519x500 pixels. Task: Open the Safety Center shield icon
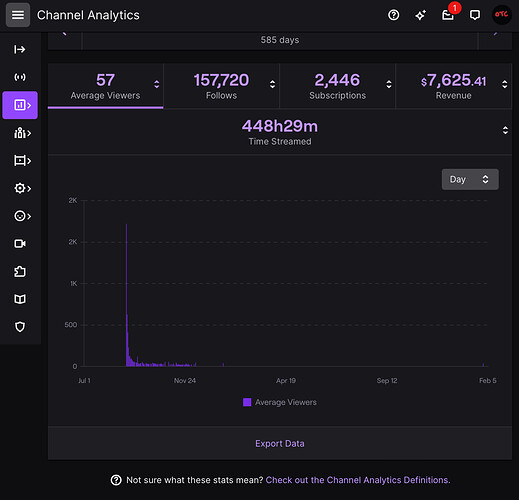pos(20,327)
